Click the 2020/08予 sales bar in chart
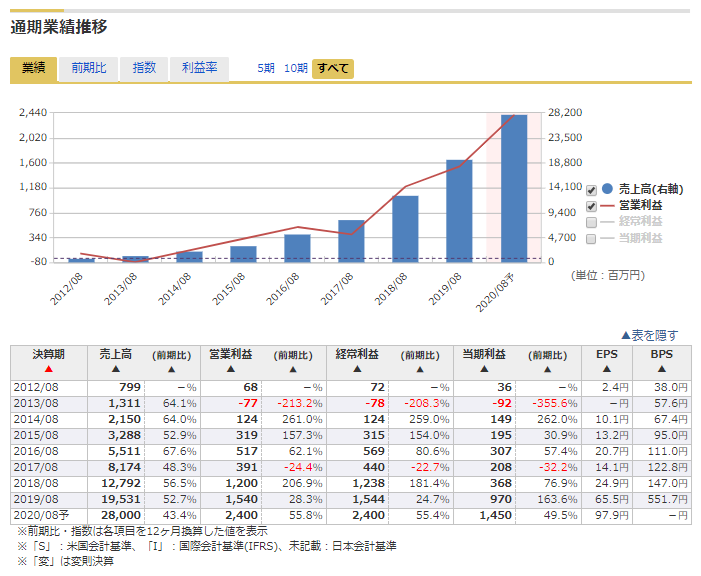701x576 pixels. [x=513, y=188]
